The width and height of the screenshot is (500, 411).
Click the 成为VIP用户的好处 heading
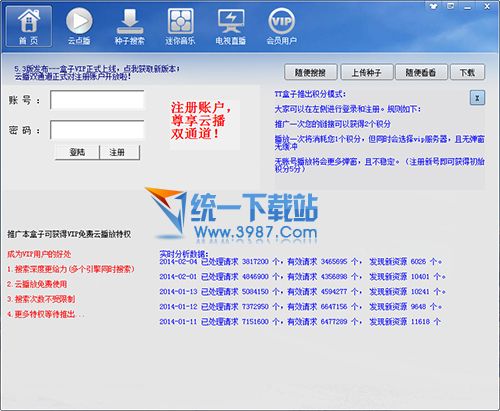[x=39, y=254]
